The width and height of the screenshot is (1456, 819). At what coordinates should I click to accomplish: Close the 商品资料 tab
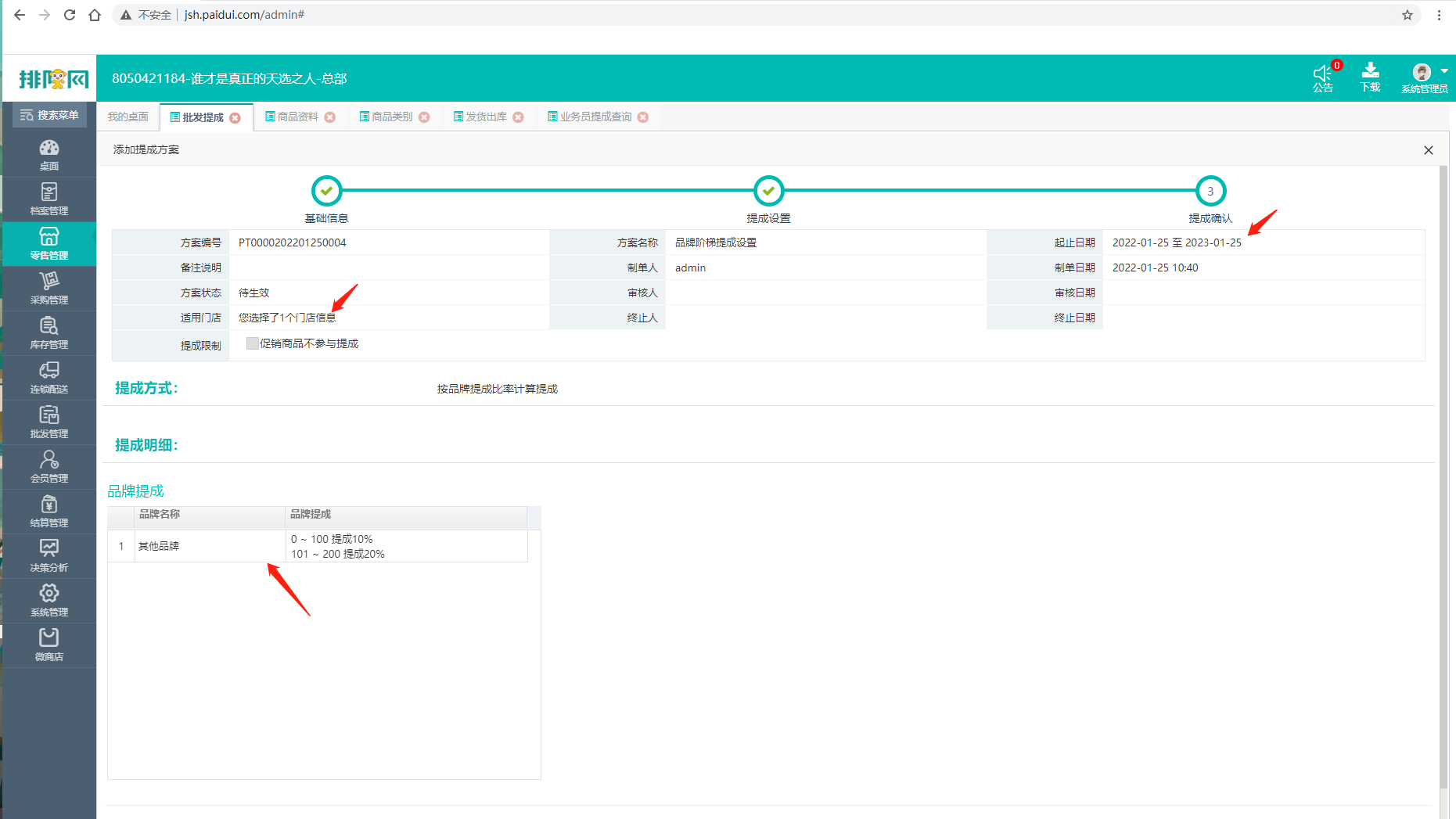[x=330, y=117]
